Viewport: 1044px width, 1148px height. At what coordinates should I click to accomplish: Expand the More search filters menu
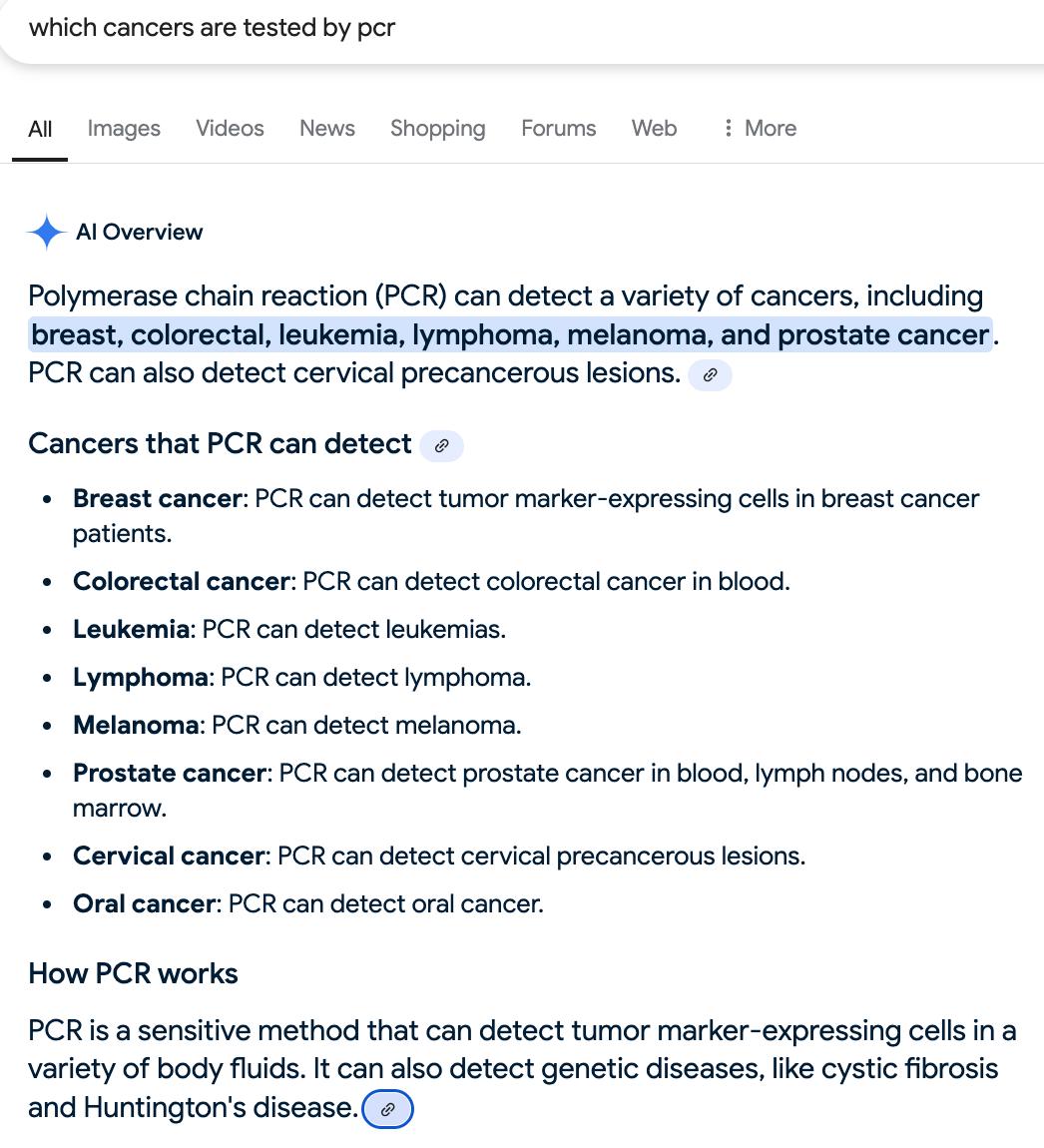(x=760, y=128)
